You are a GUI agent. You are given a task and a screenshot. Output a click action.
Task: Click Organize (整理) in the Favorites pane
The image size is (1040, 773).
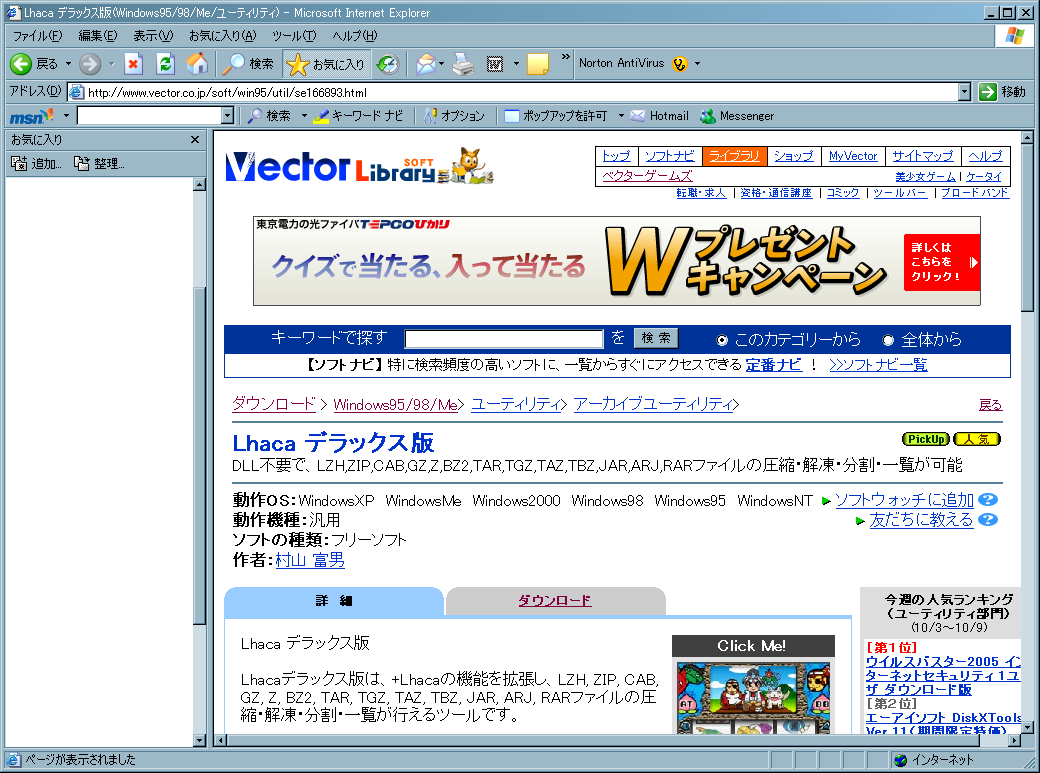click(99, 163)
